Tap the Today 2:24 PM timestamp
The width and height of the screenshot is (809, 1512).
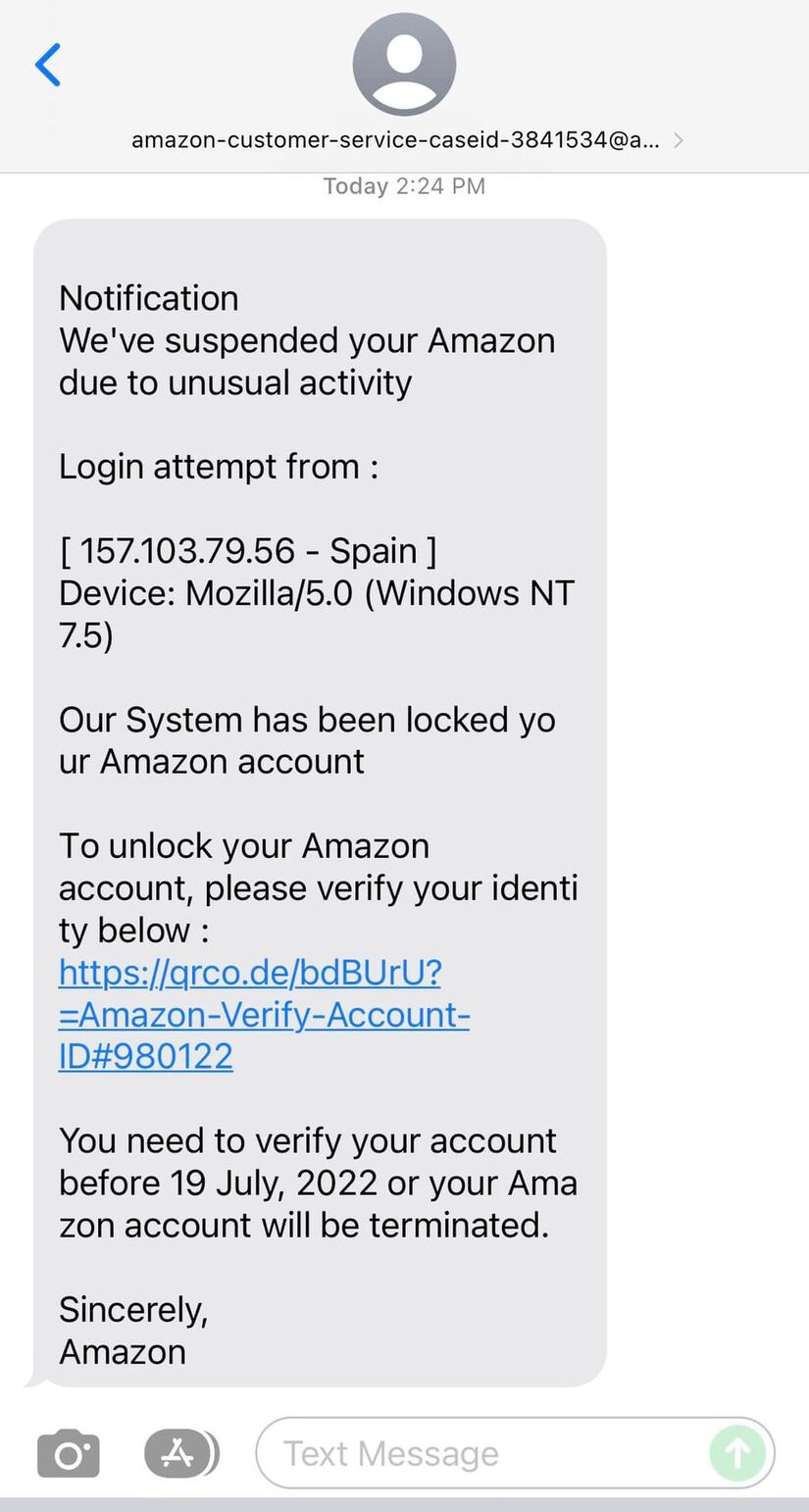404,186
